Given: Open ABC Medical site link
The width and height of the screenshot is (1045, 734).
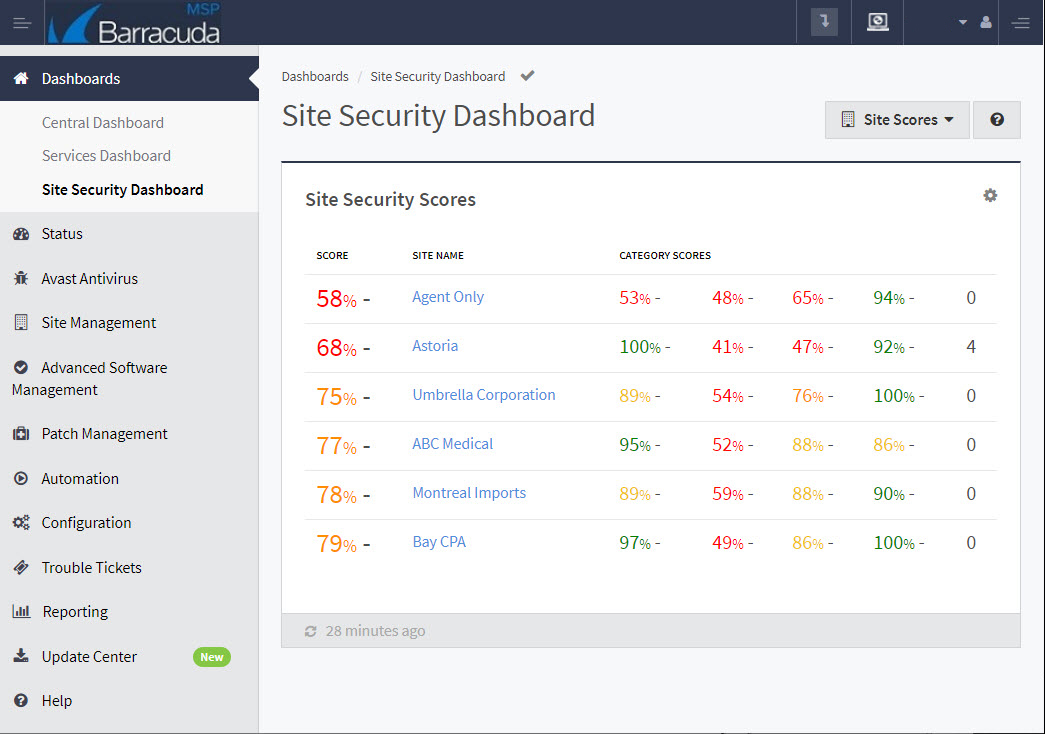Looking at the screenshot, I should point(453,444).
